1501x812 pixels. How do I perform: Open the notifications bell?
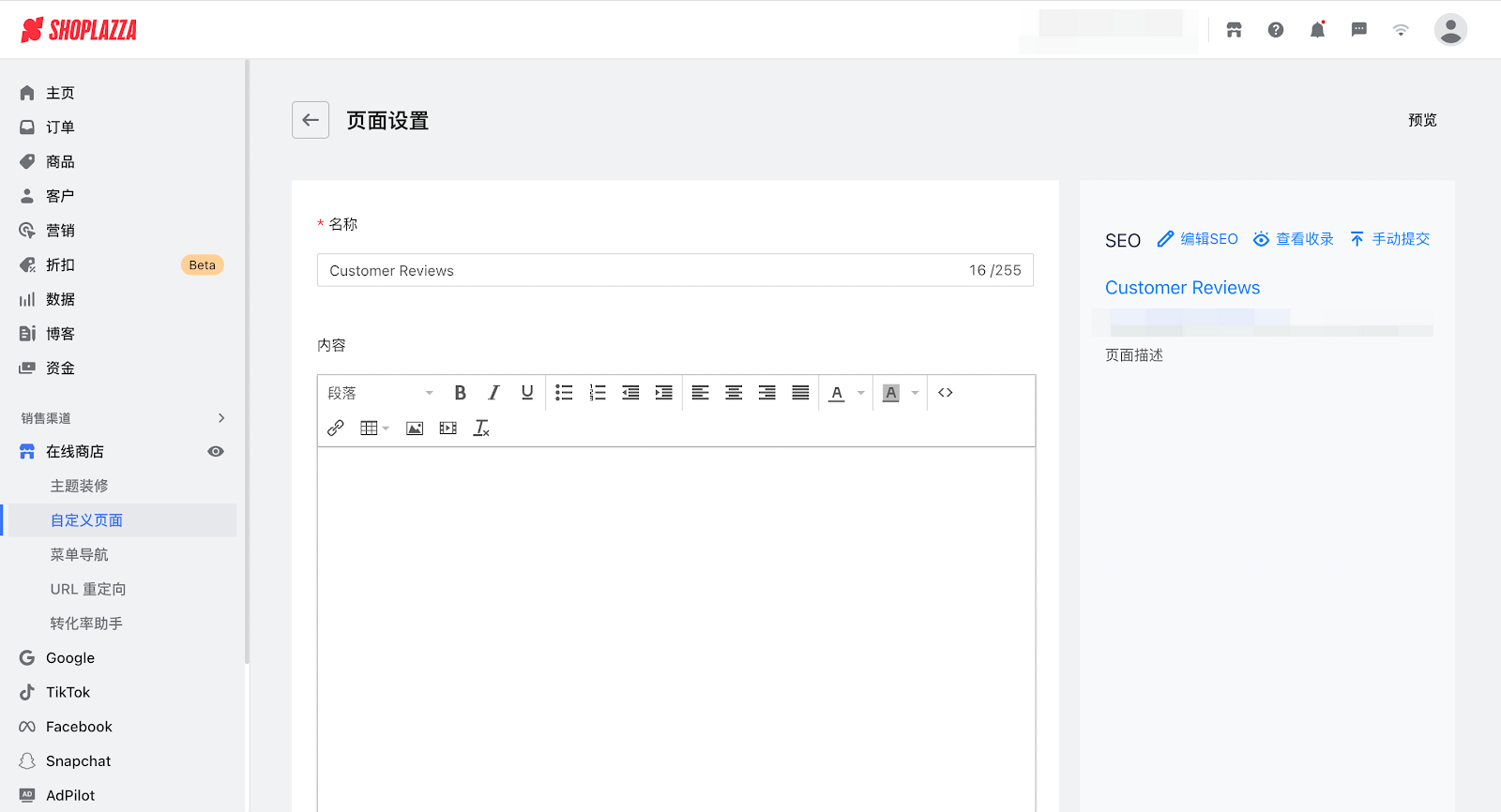(x=1317, y=30)
